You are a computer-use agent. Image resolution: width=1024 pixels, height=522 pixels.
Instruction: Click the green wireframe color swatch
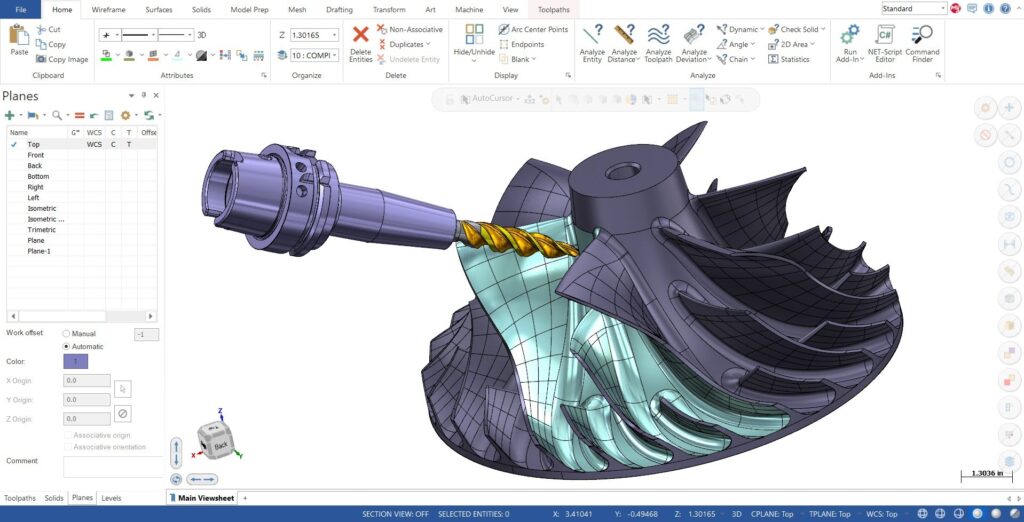106,56
